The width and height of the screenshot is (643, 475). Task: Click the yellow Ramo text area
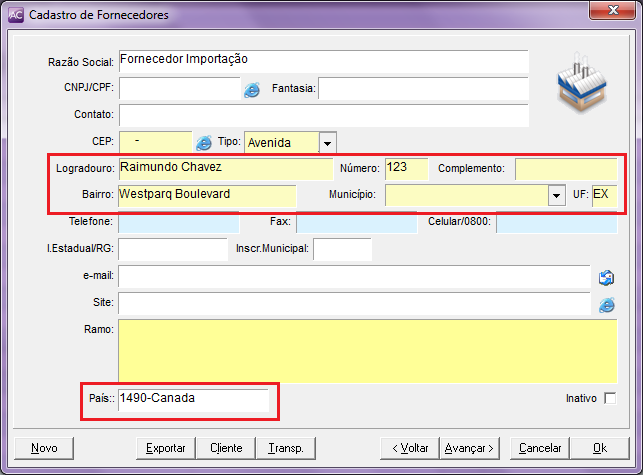pyautogui.click(x=367, y=351)
